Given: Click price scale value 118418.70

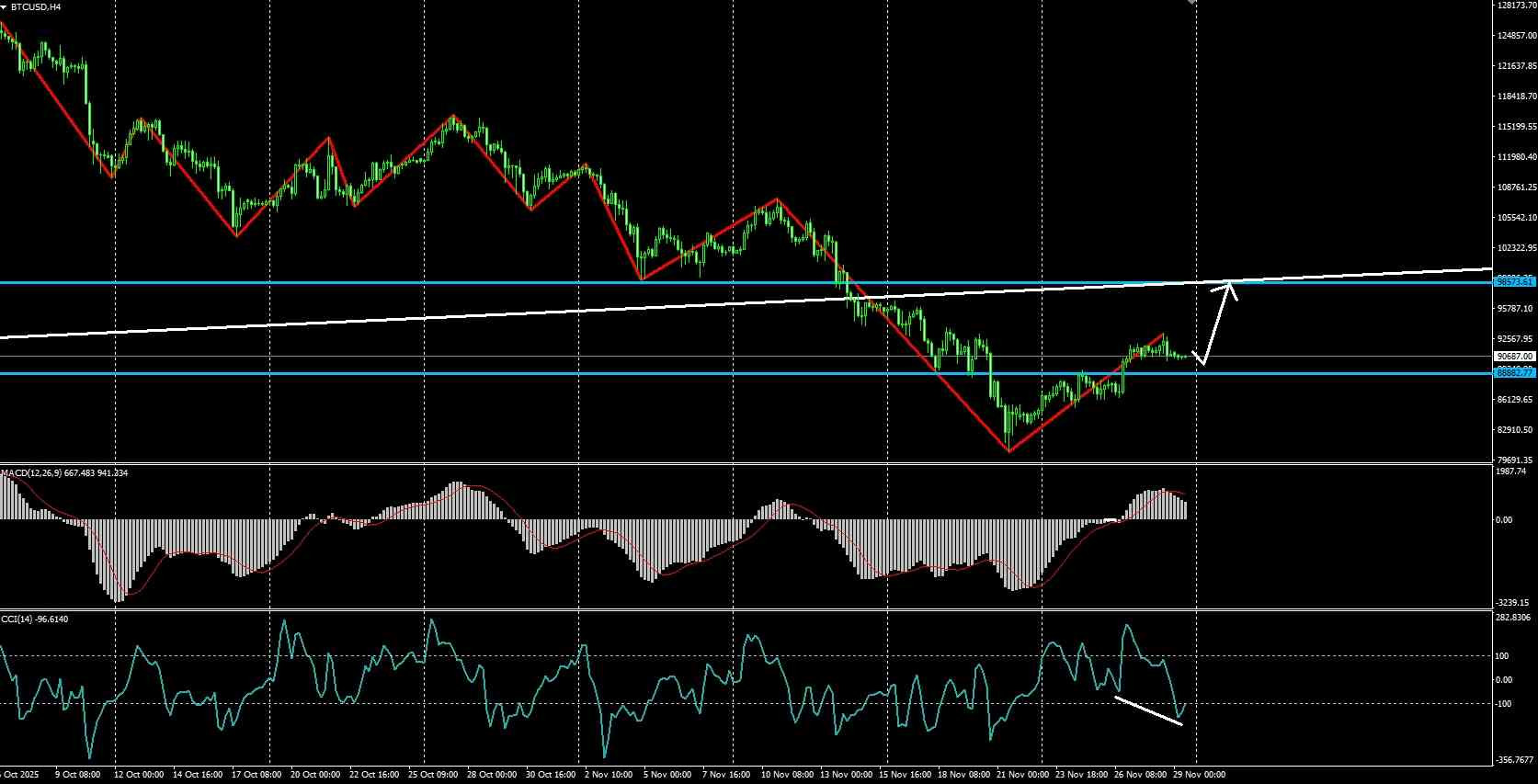Looking at the screenshot, I should 1517,97.
